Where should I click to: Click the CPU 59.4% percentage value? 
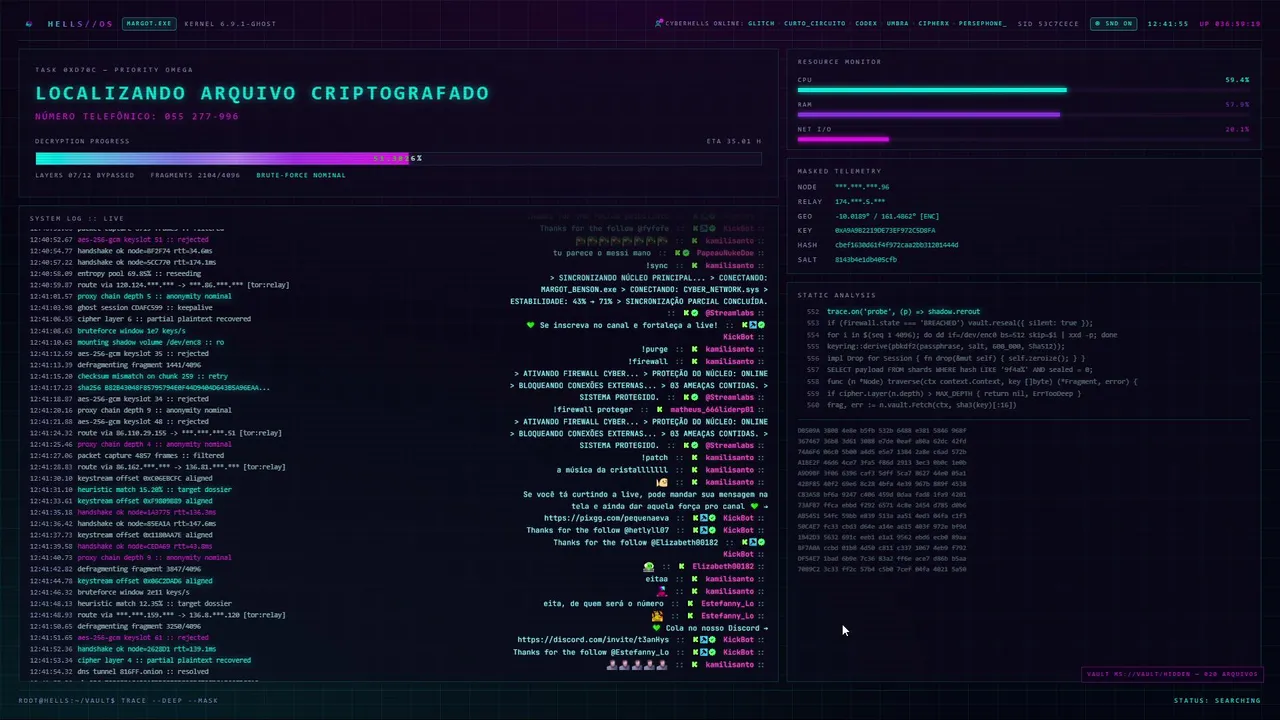click(1237, 80)
